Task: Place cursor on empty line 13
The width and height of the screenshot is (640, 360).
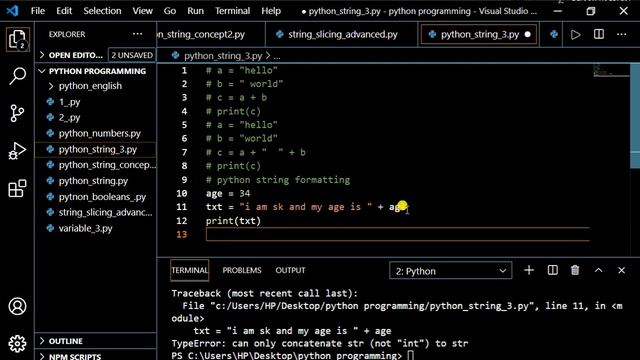Action: click(398, 234)
